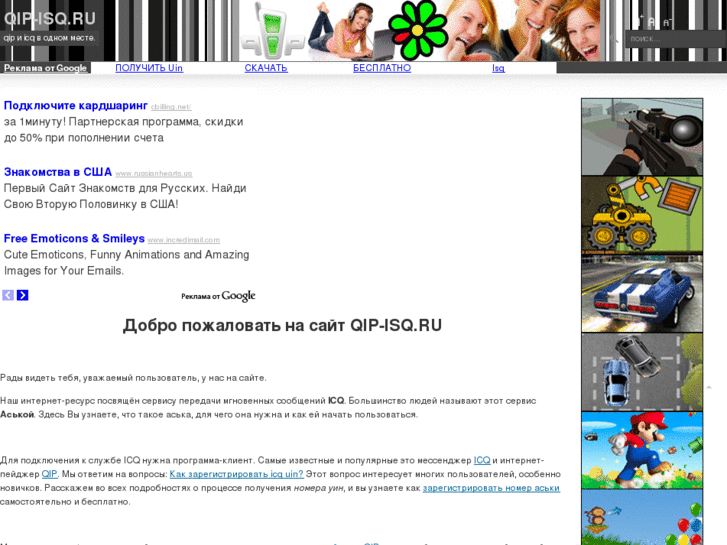Open the monkey balloons game thumbnail

(x=642, y=518)
